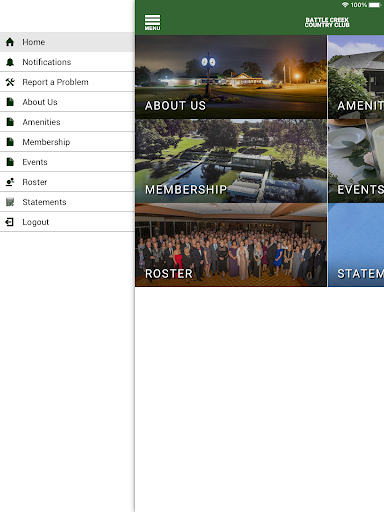384x512 pixels.
Task: Click the About Us document icon
Action: point(10,102)
